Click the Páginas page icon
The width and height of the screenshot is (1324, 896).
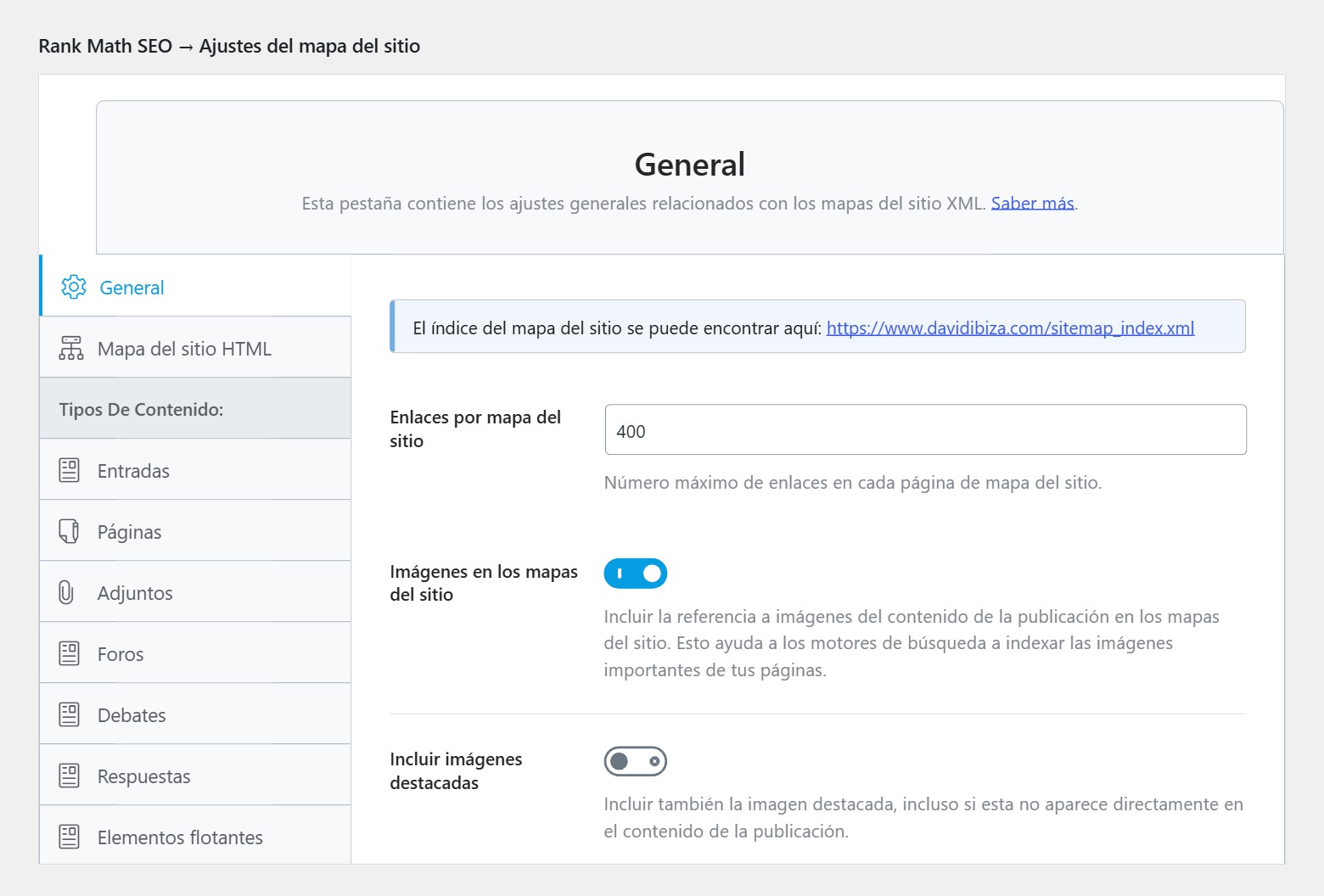click(69, 531)
